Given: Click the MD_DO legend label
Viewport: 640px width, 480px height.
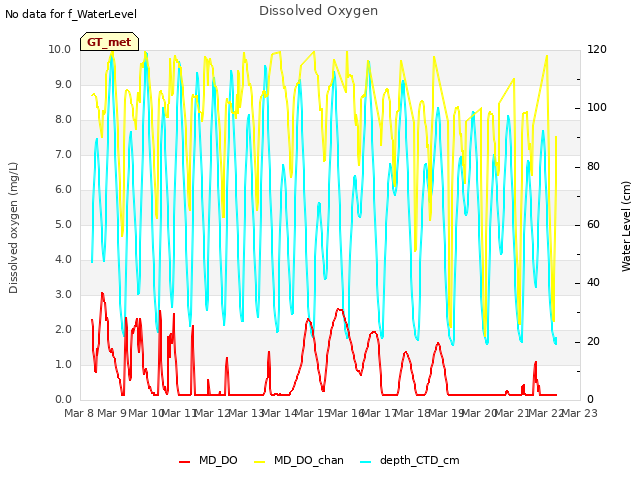Looking at the screenshot, I should [218, 461].
